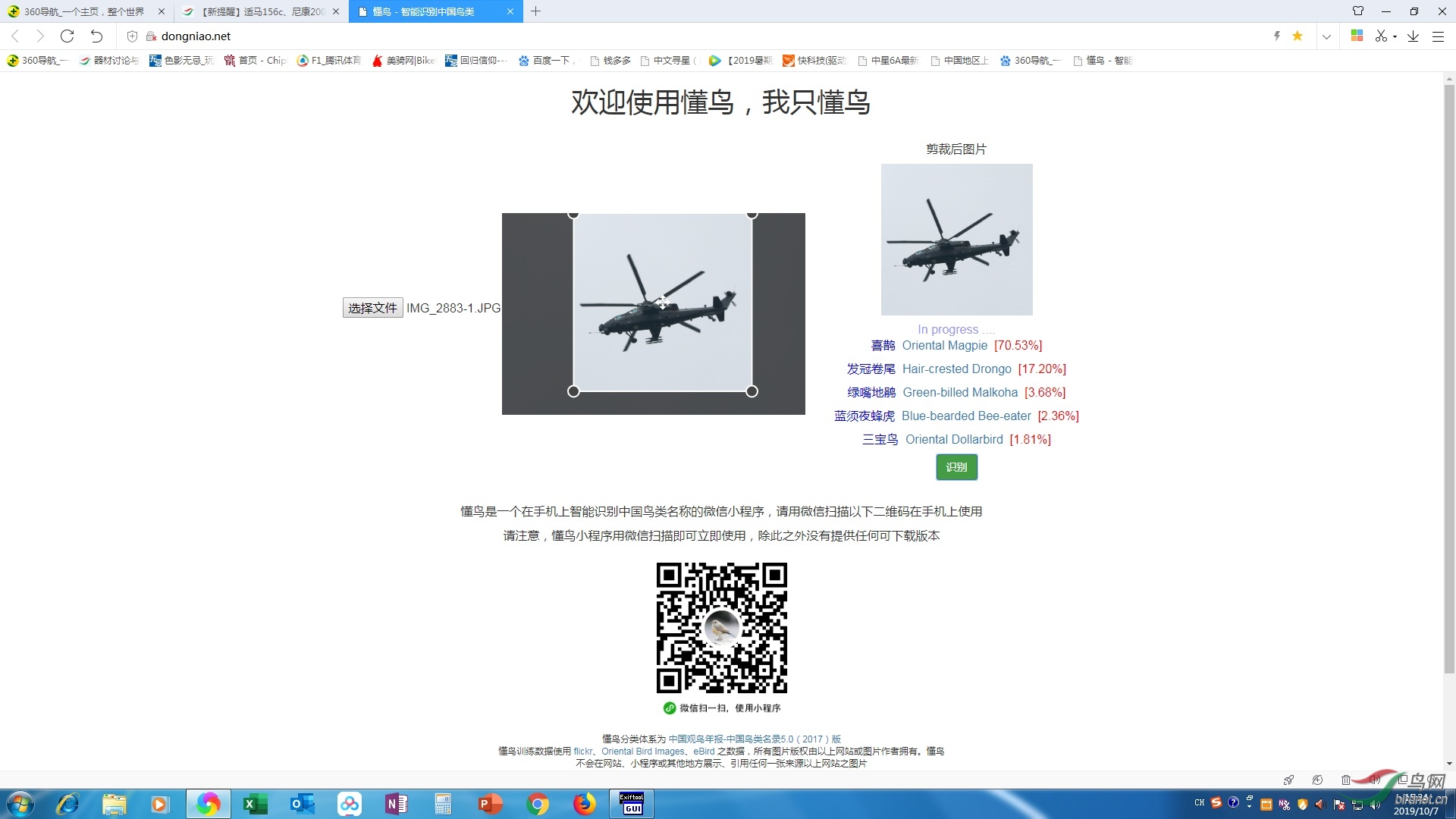Open OneNote from the taskbar
1456x819 pixels.
(396, 804)
